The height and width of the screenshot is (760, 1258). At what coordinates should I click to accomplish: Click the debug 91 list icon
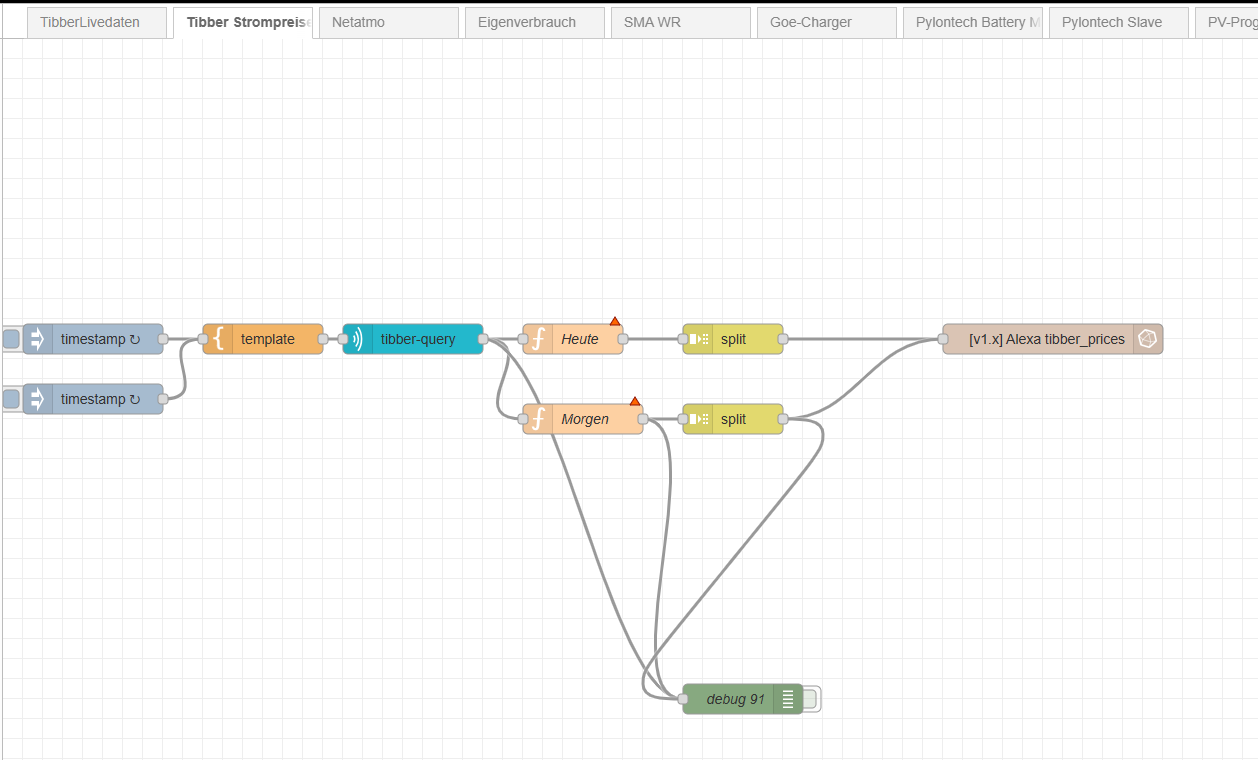coord(788,699)
